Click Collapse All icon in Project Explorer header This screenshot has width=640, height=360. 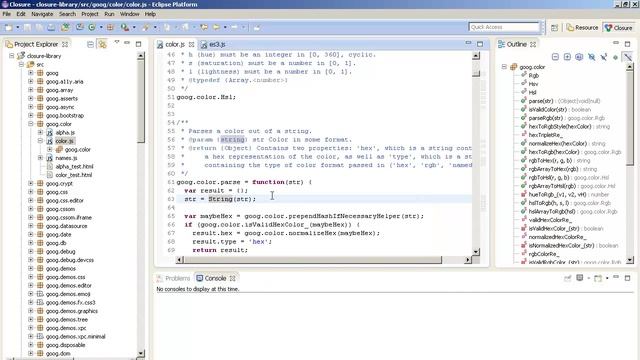90,44
